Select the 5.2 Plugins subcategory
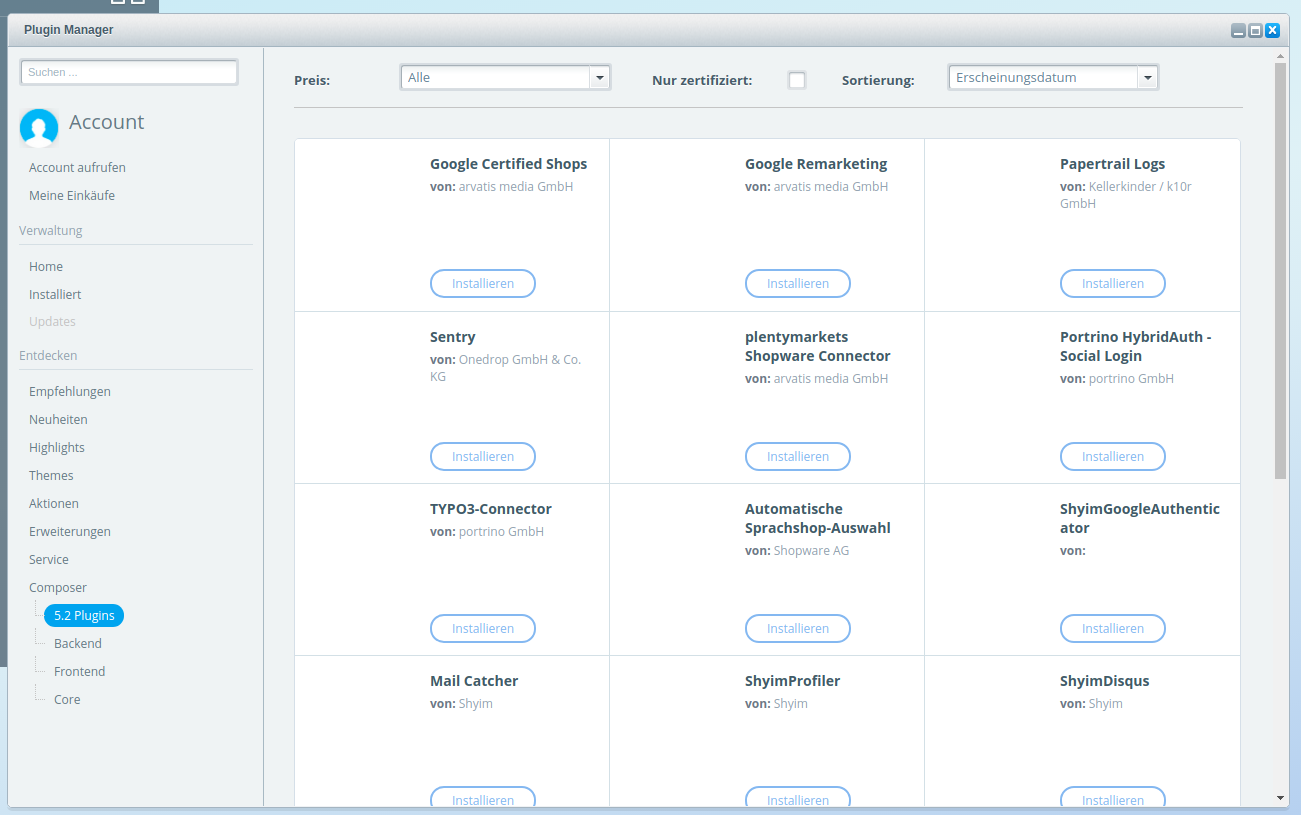Viewport: 1301px width, 815px height. tap(84, 615)
